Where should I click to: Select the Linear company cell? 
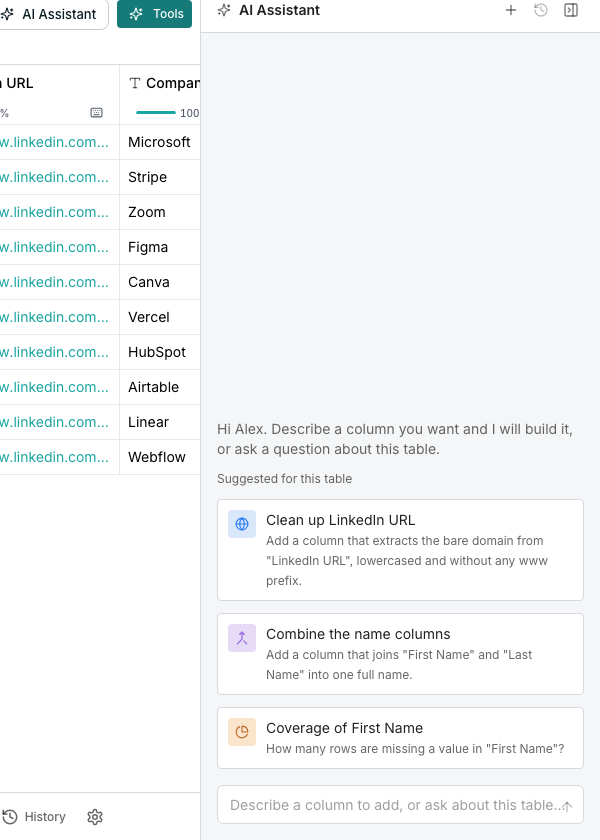160,422
